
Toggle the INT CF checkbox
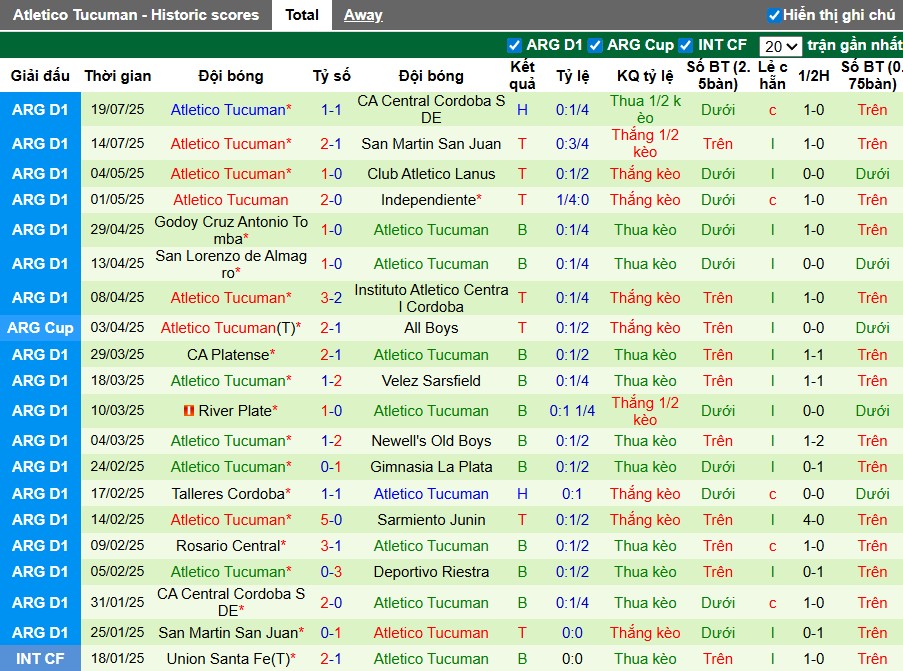[685, 45]
